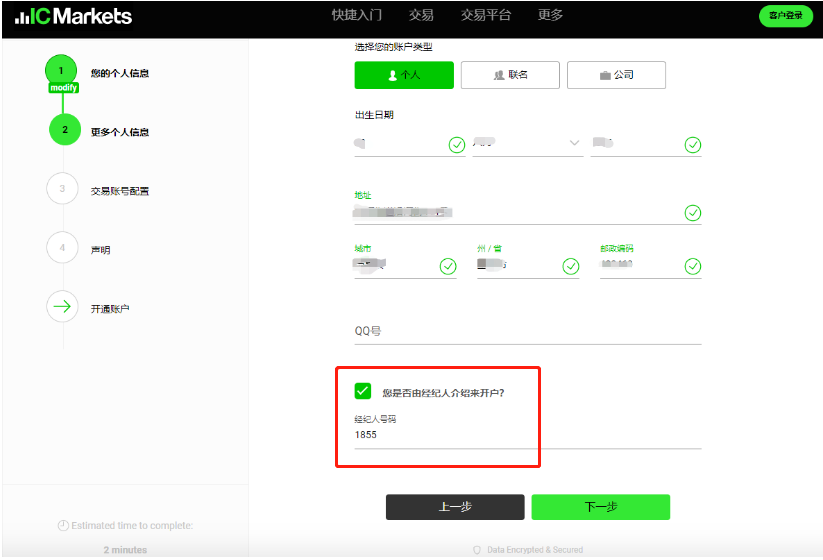
Task: Click the QQ号 input field
Action: (527, 331)
